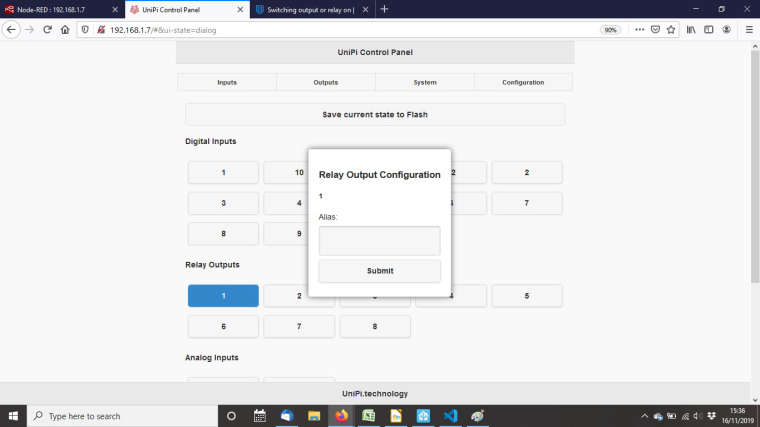The image size is (760, 427).
Task: Bookmark this page with the star
Action: (x=671, y=30)
